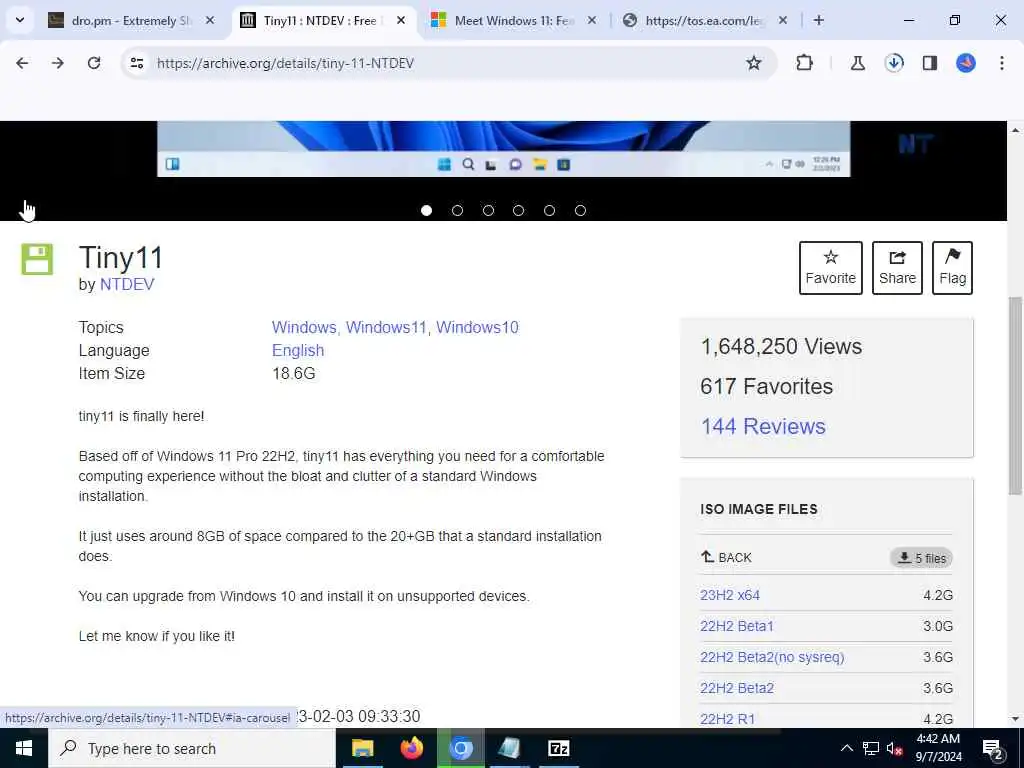Select the sixth carousel dot

[580, 210]
